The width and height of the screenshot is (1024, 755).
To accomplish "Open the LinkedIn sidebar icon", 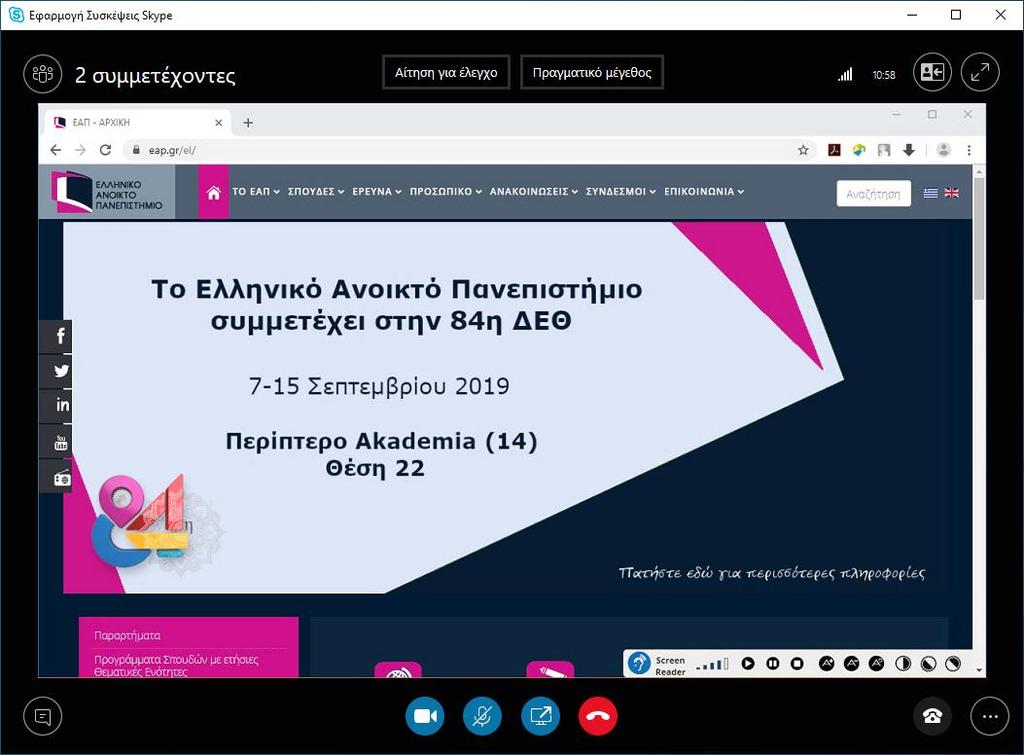I will 56,406.
